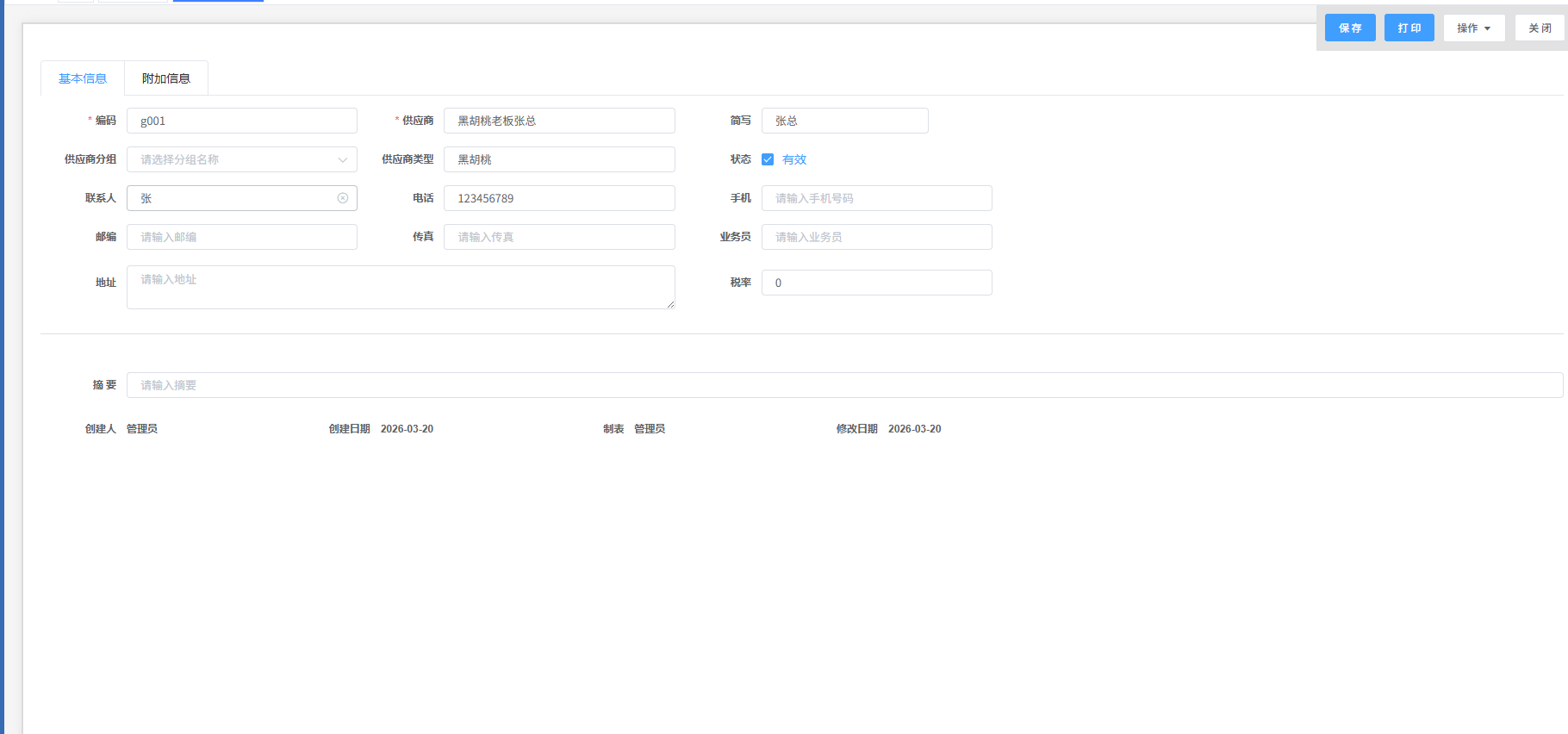Click the 保存 button
The width and height of the screenshot is (1568, 734).
(1349, 28)
